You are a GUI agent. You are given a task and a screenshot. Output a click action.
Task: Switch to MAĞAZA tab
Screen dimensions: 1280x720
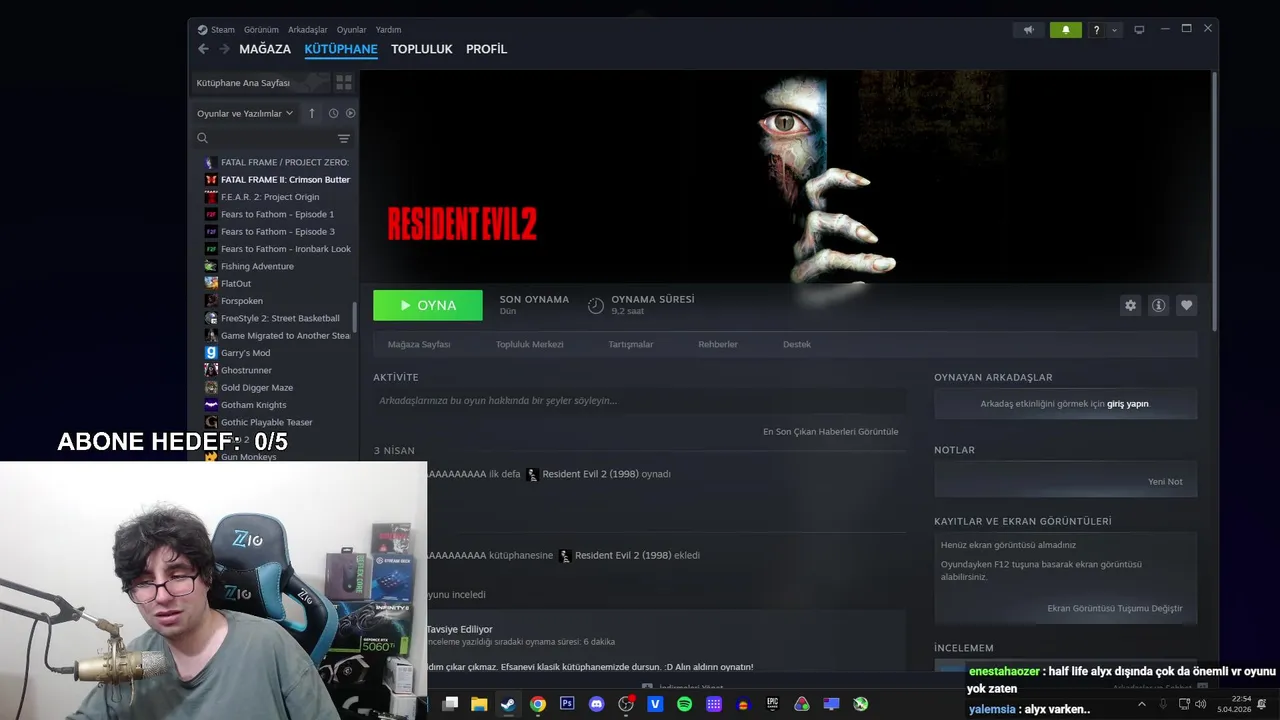(x=265, y=49)
